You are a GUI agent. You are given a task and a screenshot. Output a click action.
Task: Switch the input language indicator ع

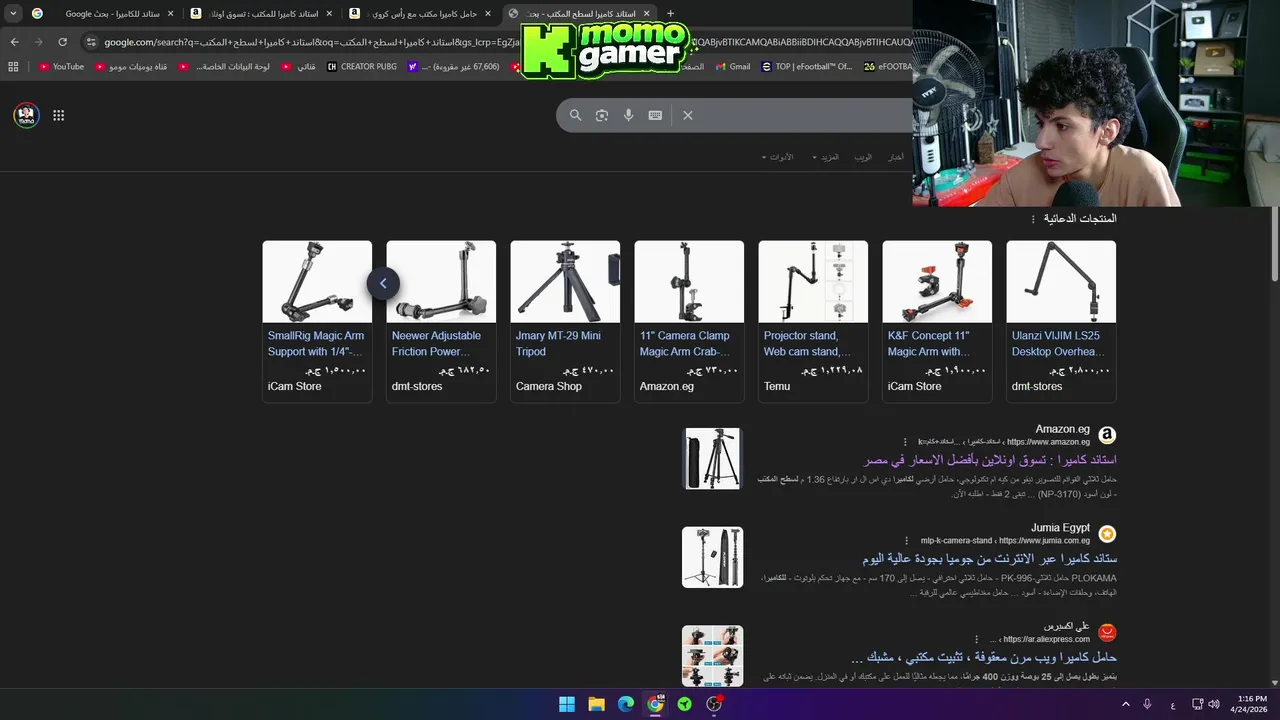click(x=1173, y=705)
